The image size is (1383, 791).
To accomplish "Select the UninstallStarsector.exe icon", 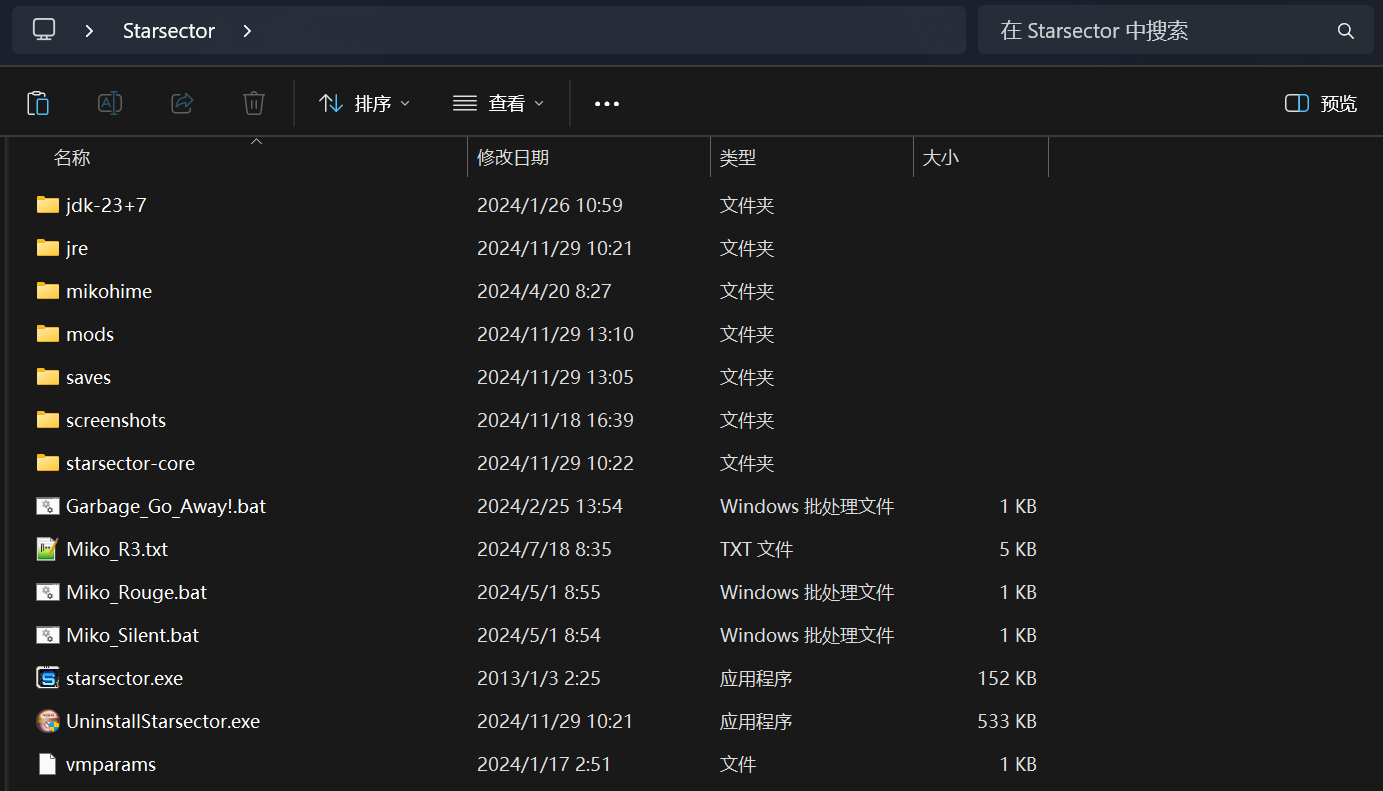I will coord(47,721).
